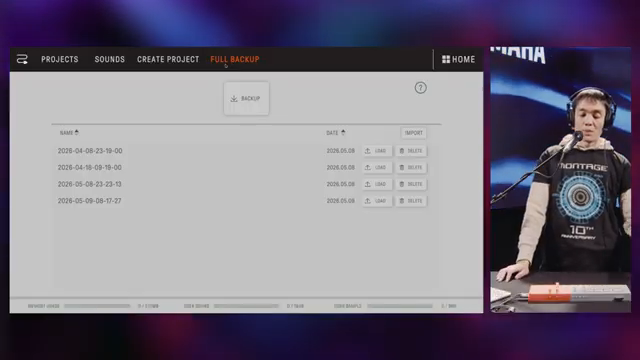This screenshot has height=360, width=640.
Task: Click the middle status progress bar
Action: click(x=246, y=306)
